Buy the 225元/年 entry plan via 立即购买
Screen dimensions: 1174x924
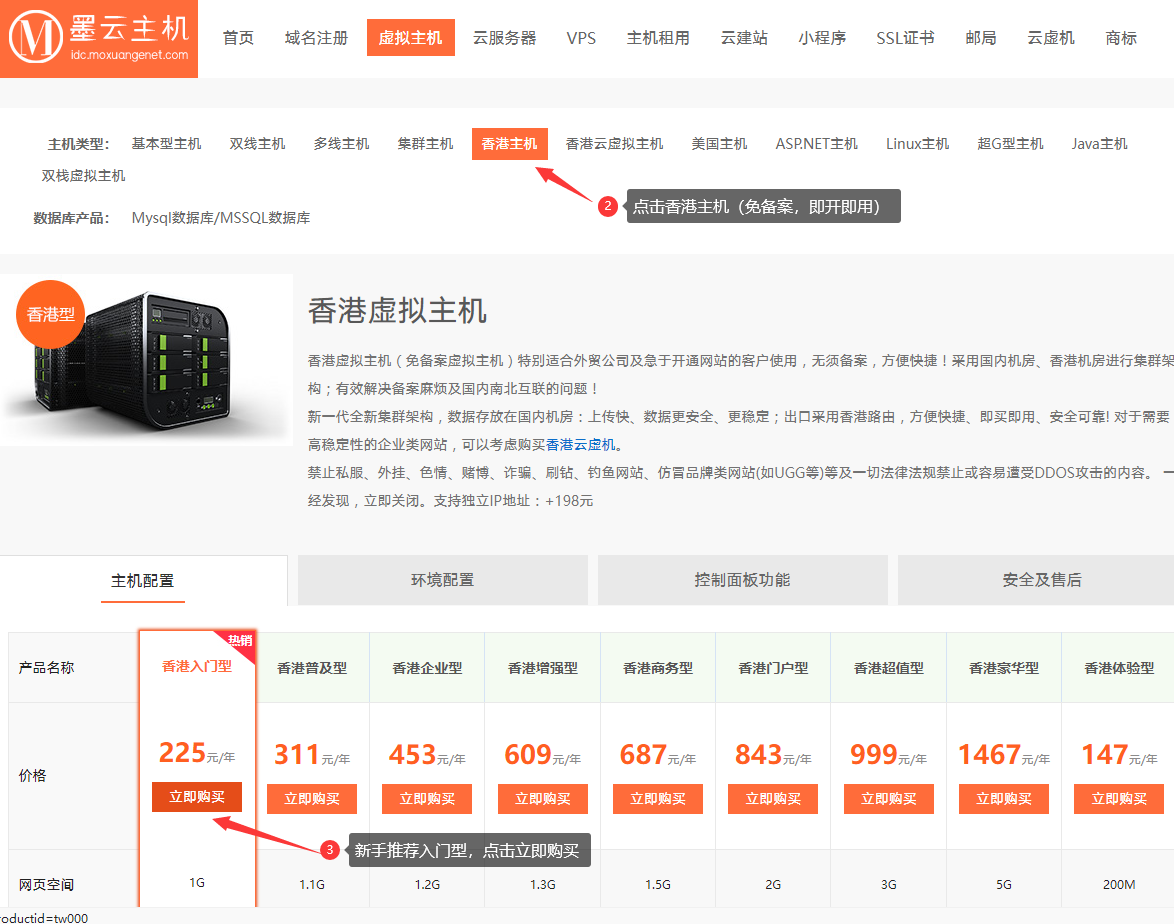[197, 797]
